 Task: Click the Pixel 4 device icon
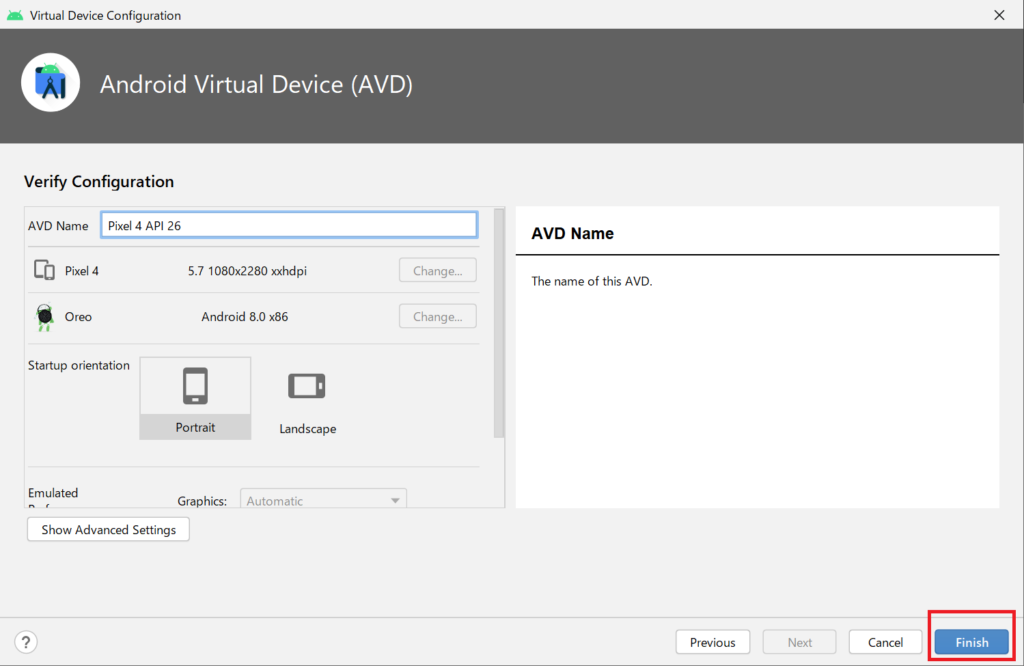point(44,270)
